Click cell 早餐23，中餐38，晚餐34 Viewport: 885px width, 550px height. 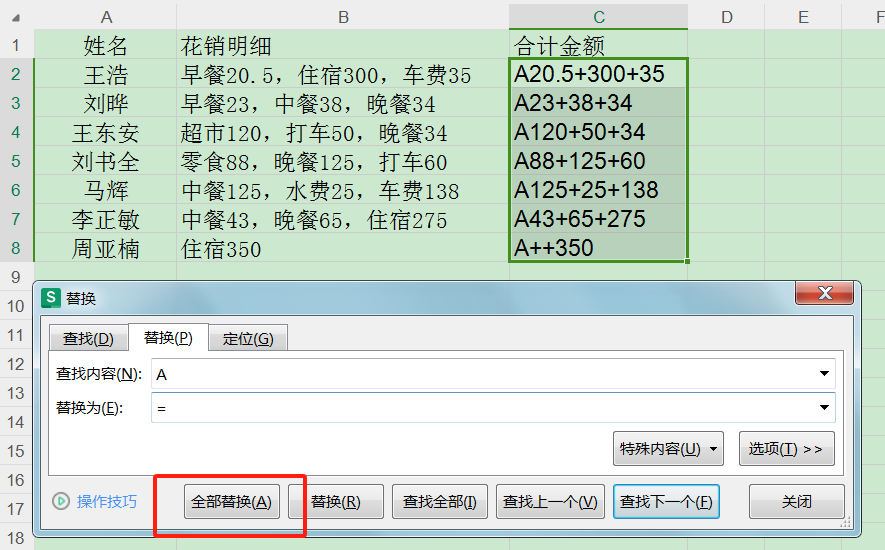tap(343, 103)
